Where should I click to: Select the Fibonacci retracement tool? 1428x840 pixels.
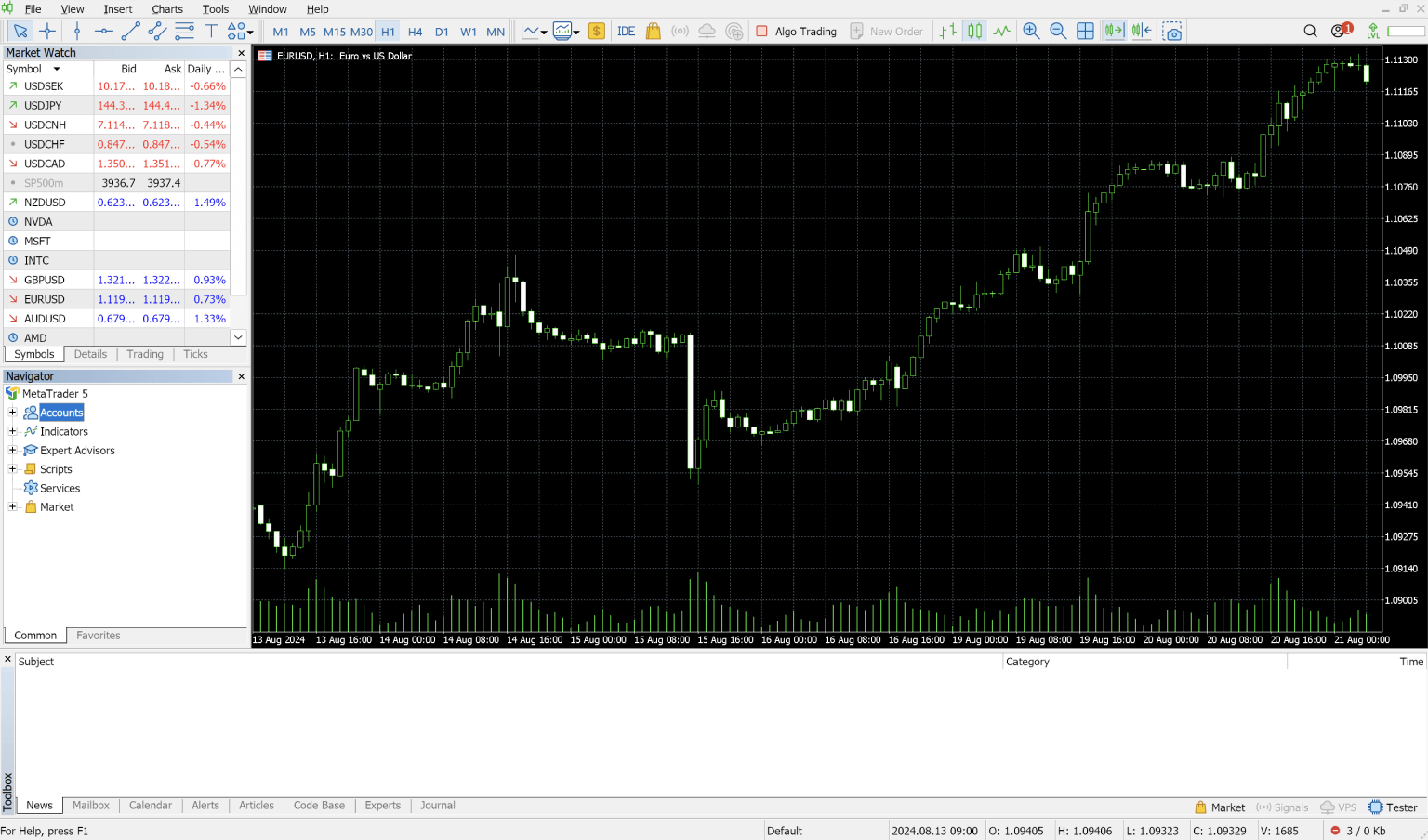coord(185,32)
